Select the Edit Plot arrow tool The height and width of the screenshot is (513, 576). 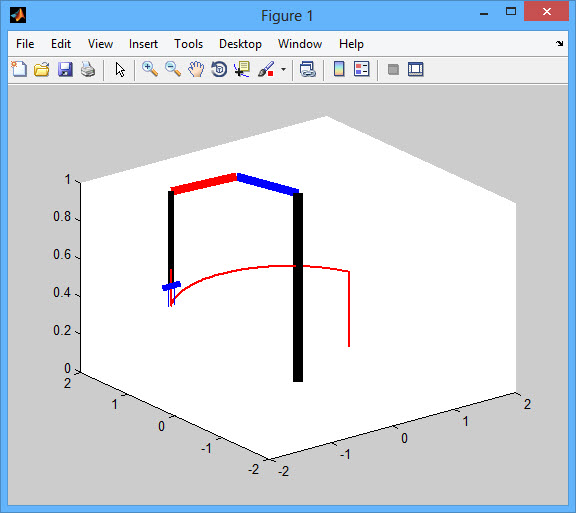pos(120,69)
